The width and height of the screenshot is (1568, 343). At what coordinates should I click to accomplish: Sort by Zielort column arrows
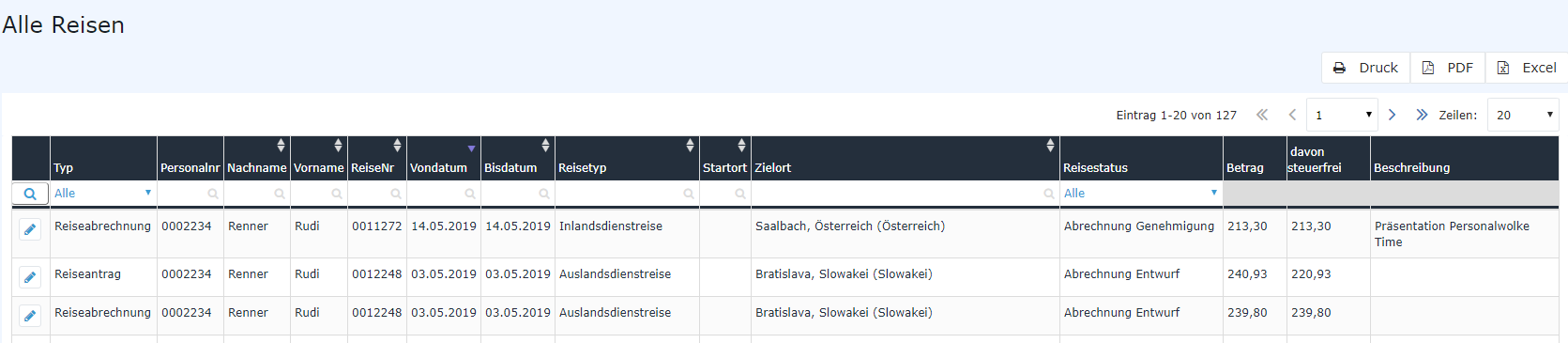[1050, 146]
